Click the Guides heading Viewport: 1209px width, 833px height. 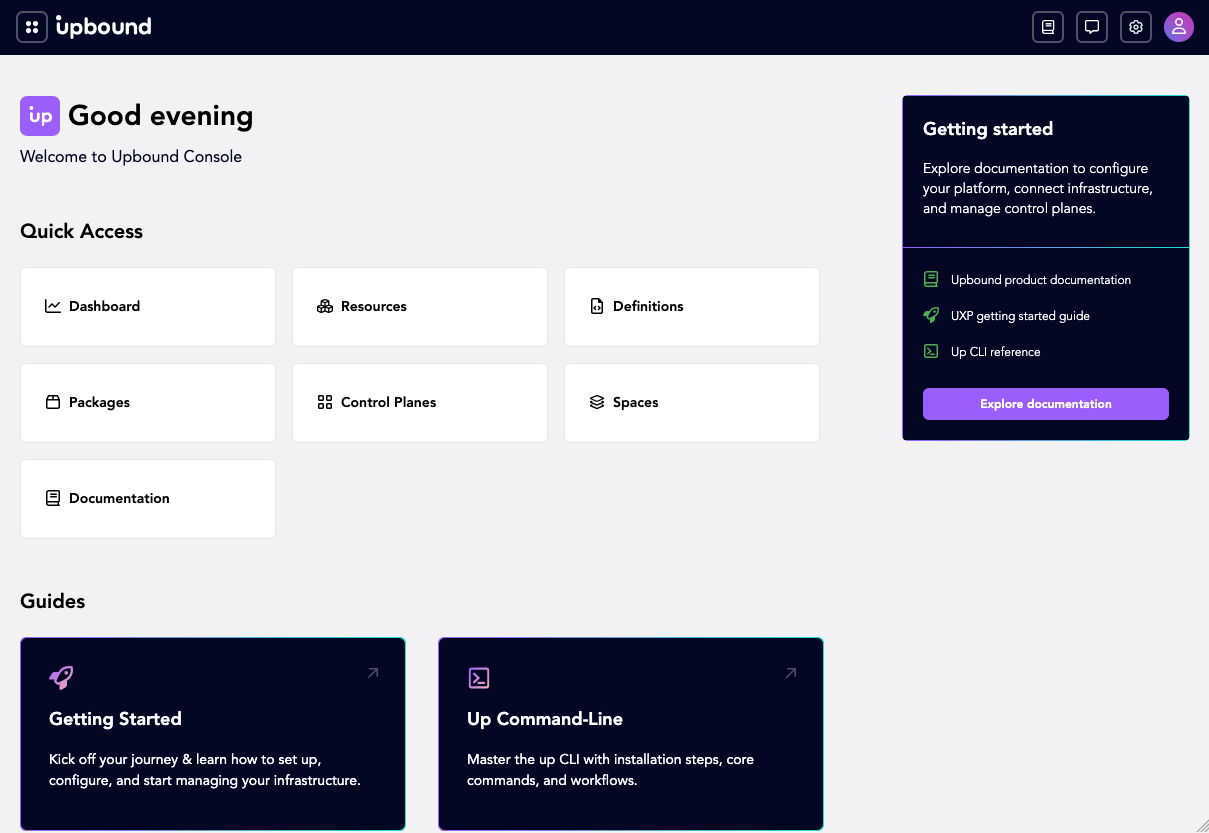[x=53, y=601]
